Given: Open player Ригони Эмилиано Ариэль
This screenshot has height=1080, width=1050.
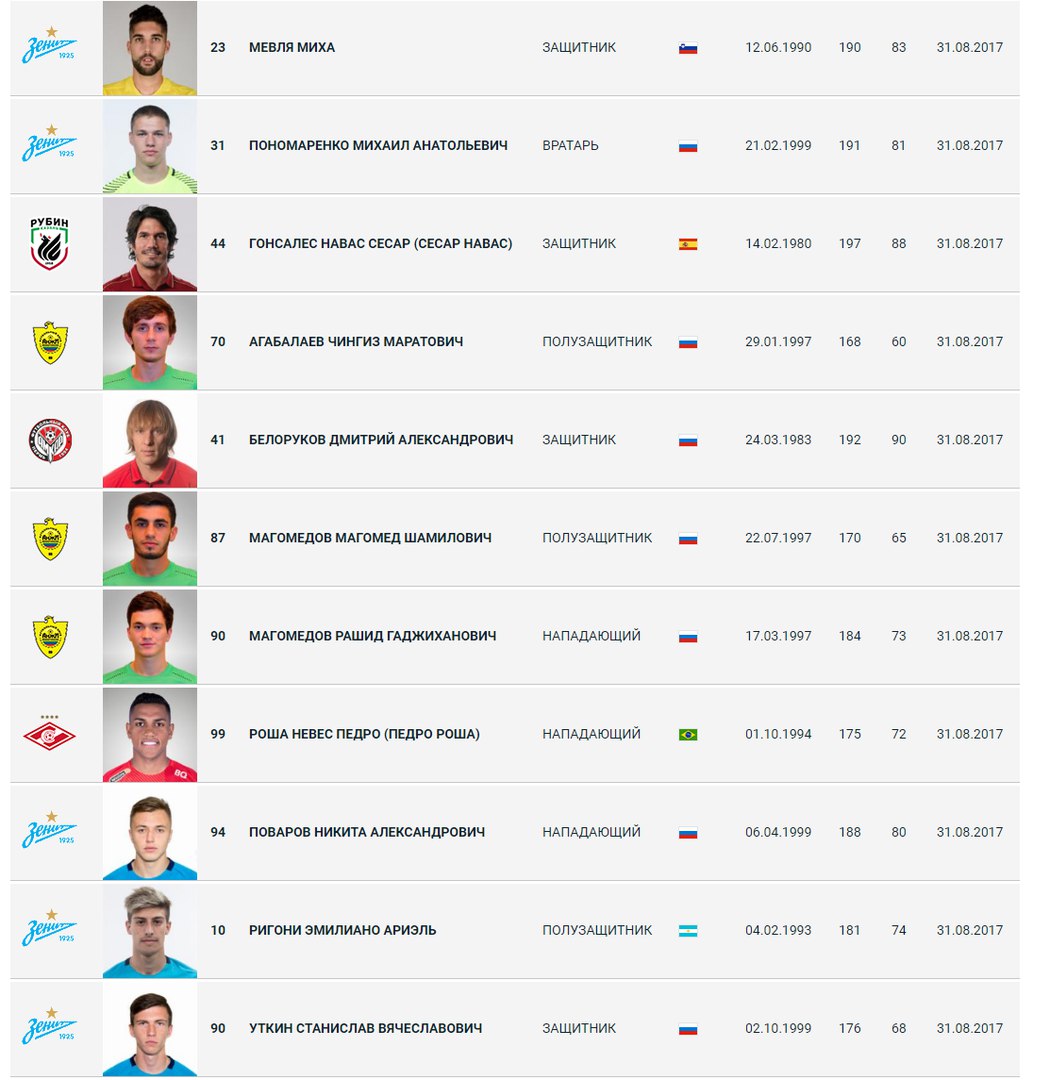Looking at the screenshot, I should (x=342, y=931).
